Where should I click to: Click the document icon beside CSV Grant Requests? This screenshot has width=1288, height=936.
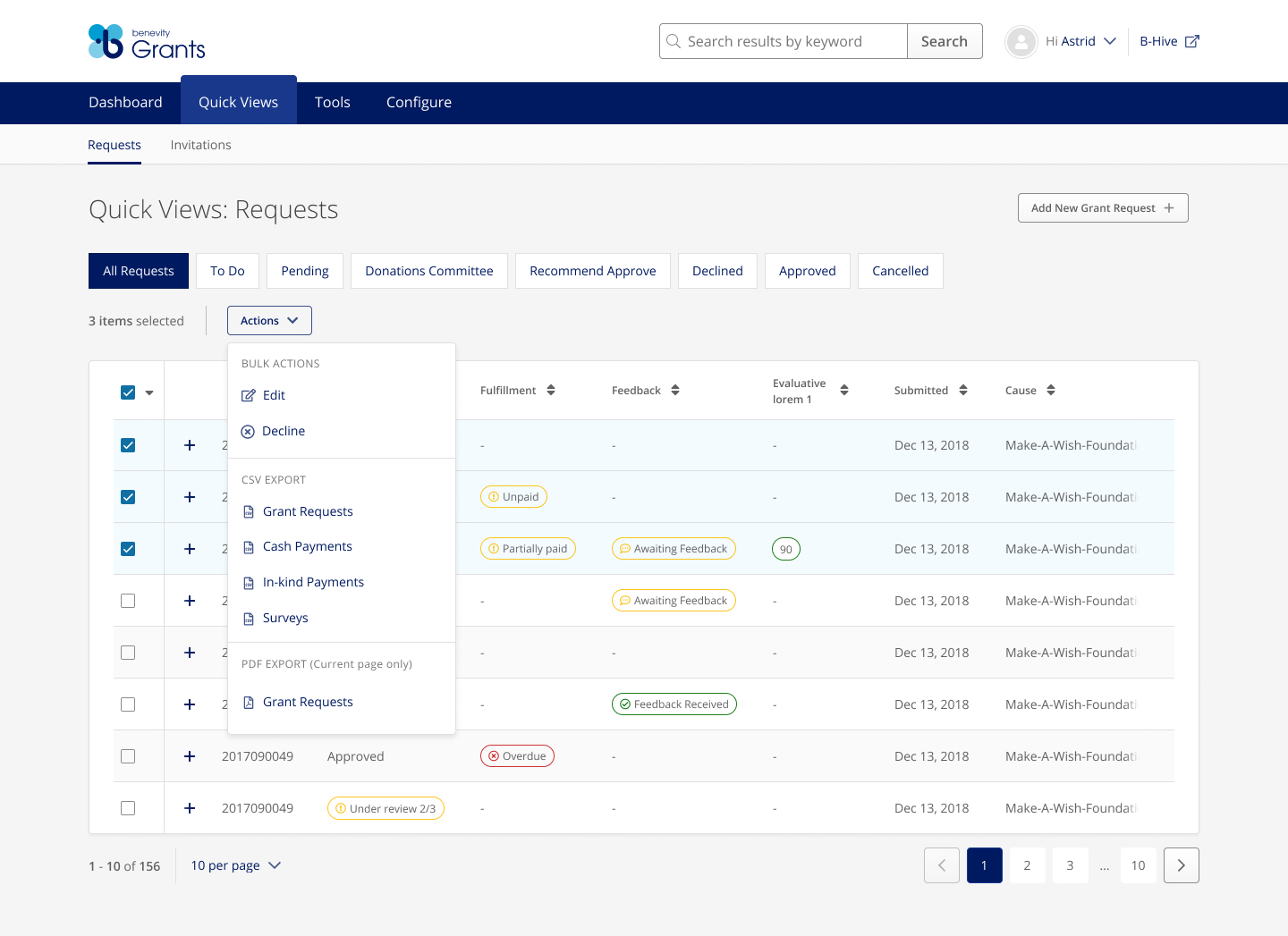click(248, 510)
